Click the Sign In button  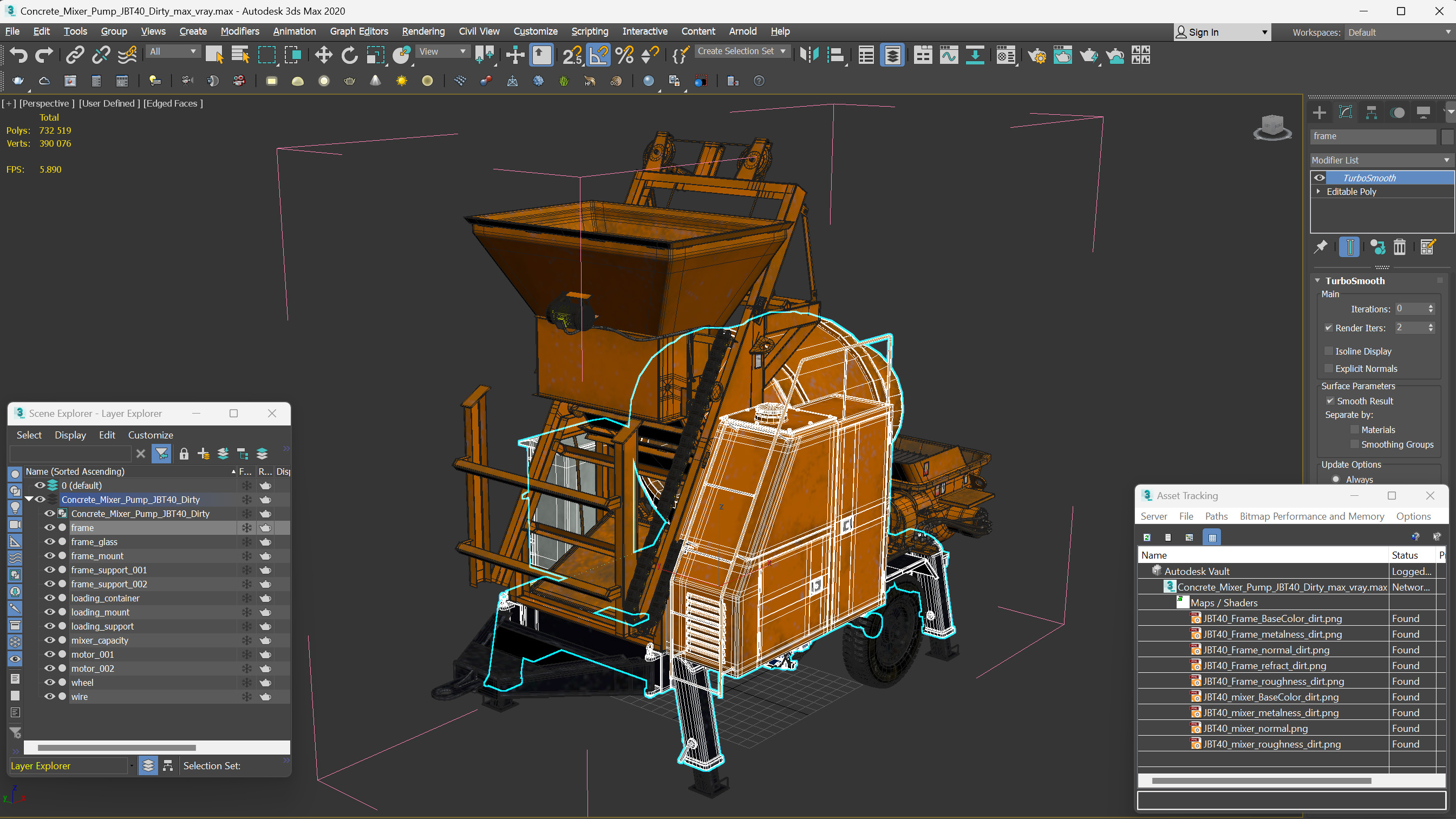1203,32
